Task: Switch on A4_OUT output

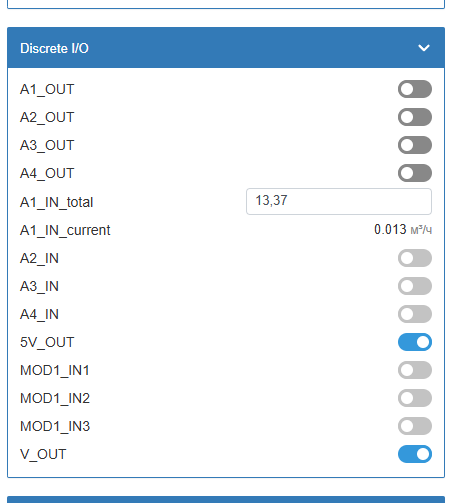Action: click(x=415, y=173)
